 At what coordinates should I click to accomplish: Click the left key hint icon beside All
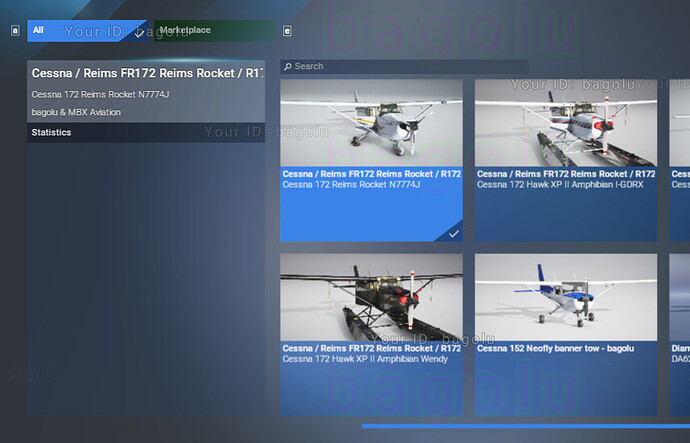click(x=15, y=31)
